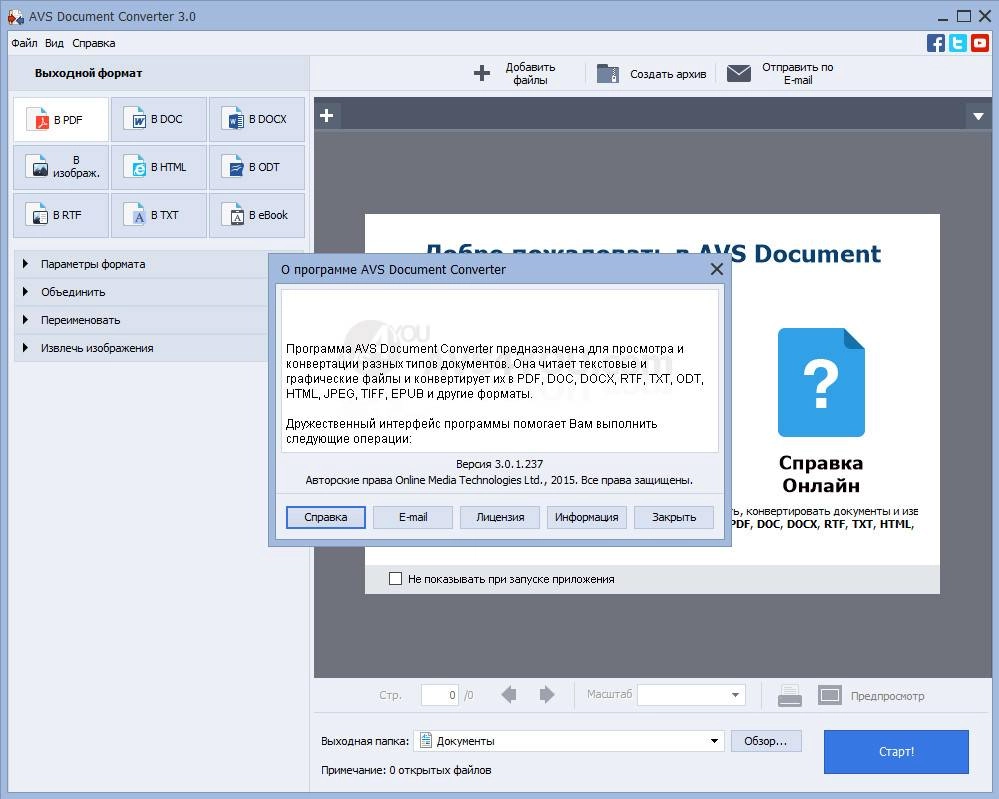Open the document tabs dropdown arrow
The width and height of the screenshot is (999, 799).
click(978, 117)
